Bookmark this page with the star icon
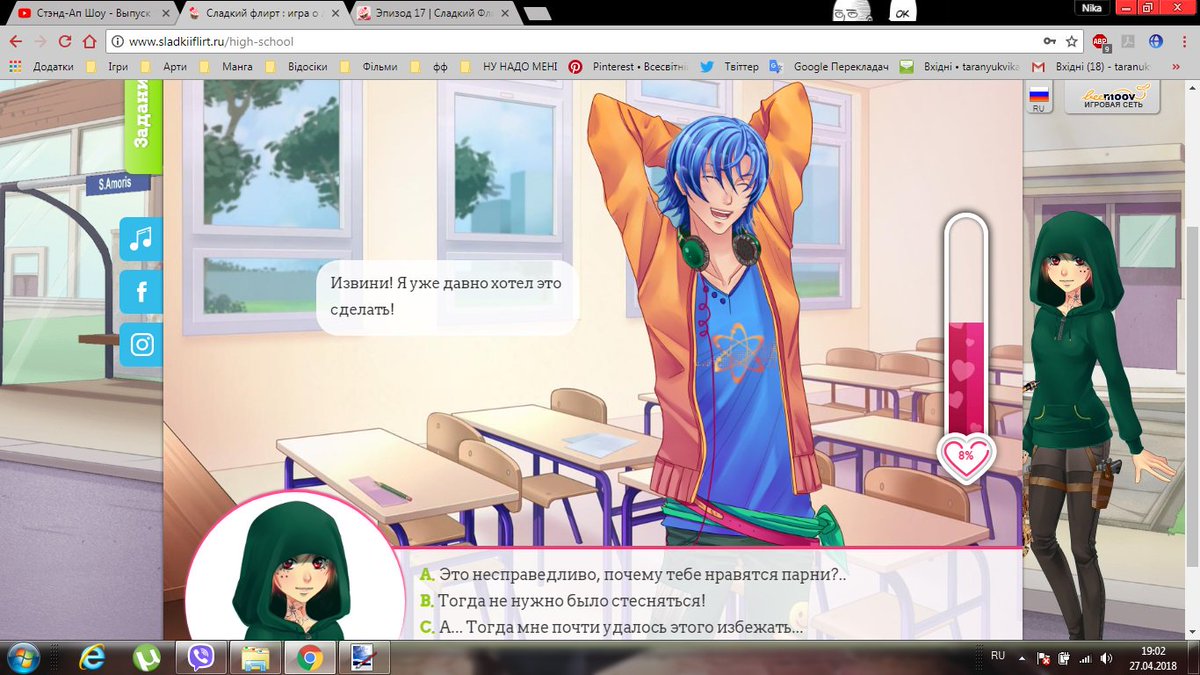This screenshot has width=1200, height=675. 1072,42
